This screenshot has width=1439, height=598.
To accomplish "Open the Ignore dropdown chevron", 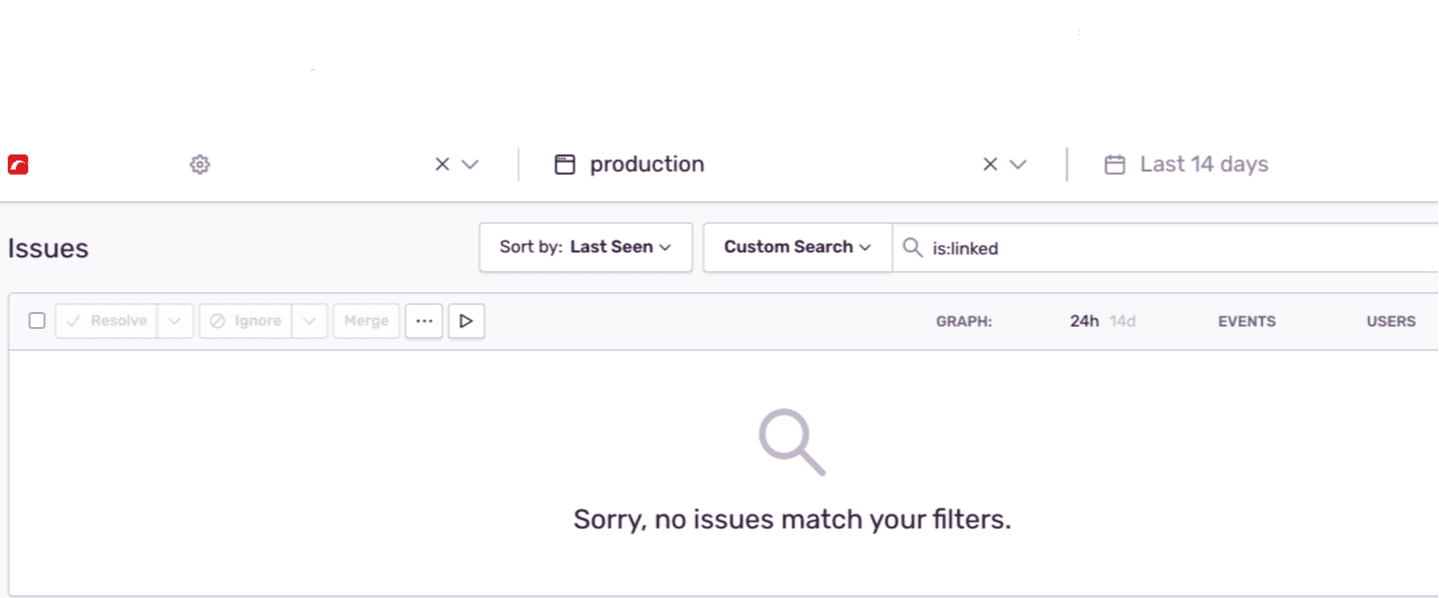I will click(x=310, y=320).
